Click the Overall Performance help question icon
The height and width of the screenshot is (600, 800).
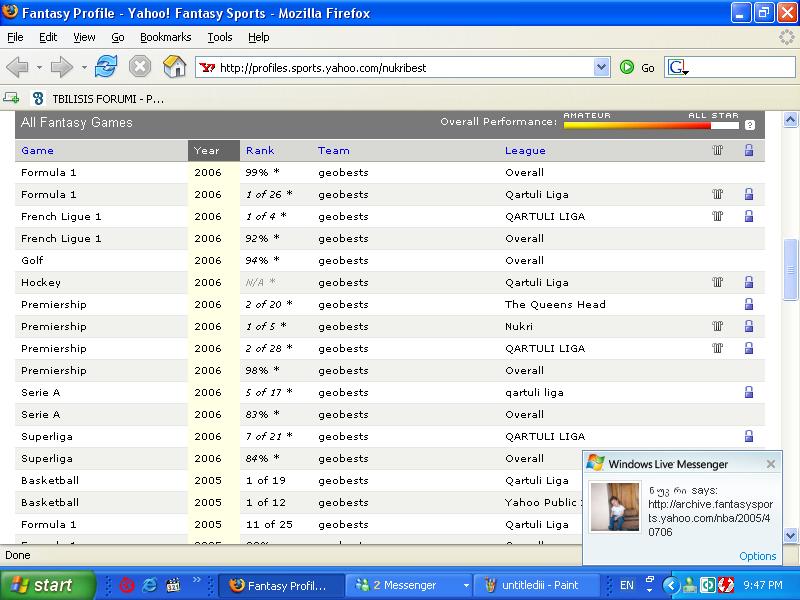pos(749,125)
